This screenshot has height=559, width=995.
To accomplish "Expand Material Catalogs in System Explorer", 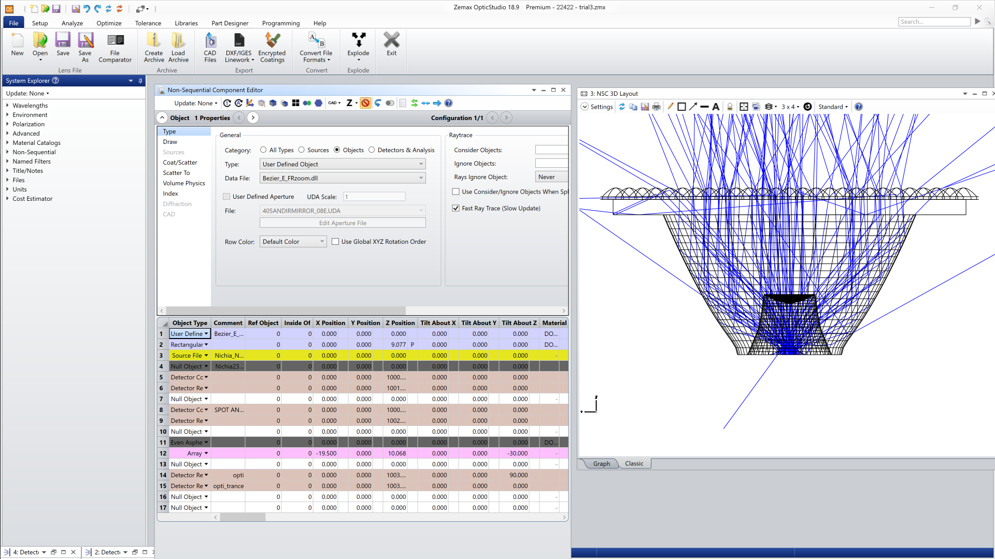I will pyautogui.click(x=8, y=143).
